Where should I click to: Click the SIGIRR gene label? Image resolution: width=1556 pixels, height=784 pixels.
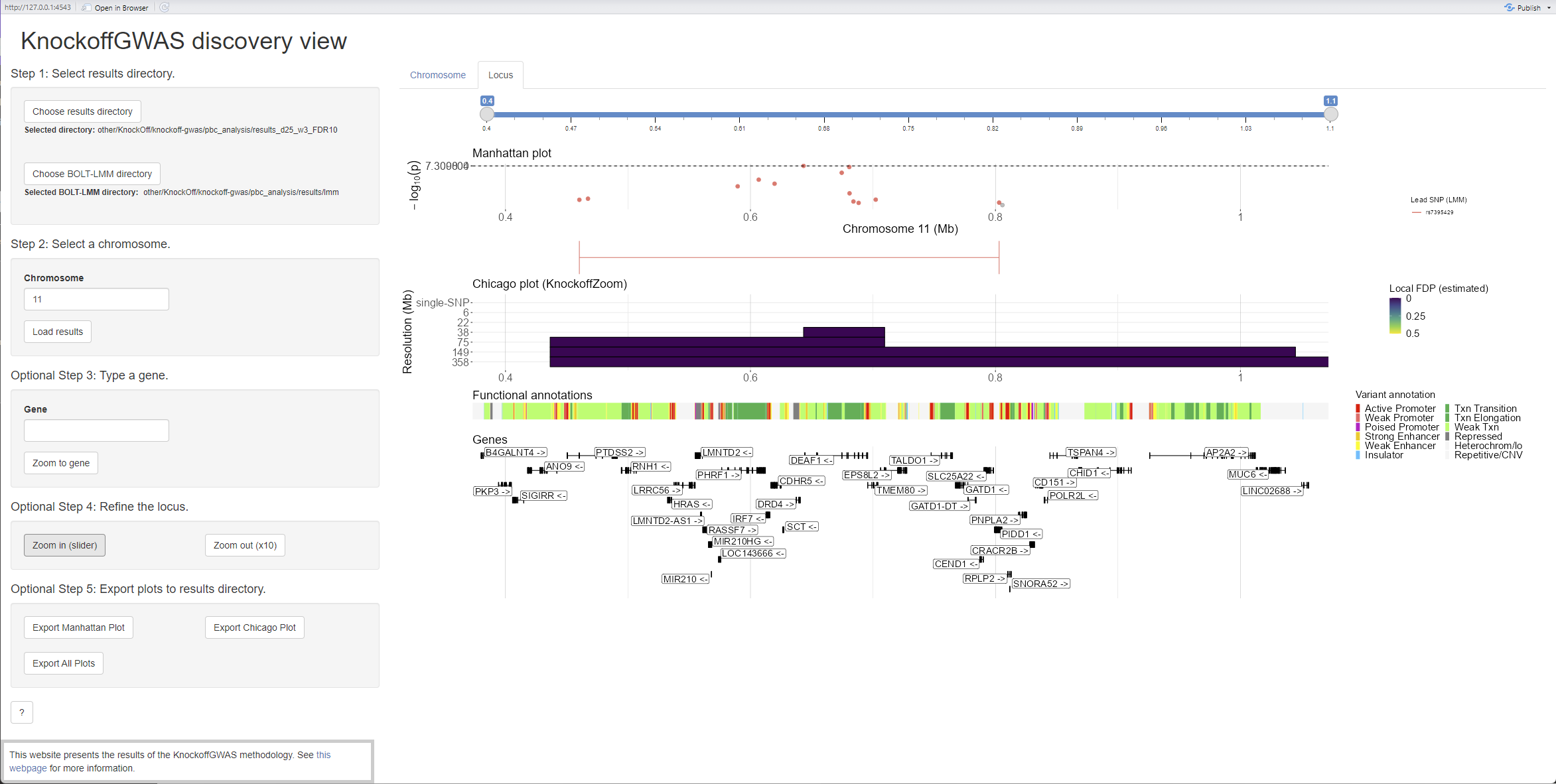click(x=544, y=495)
